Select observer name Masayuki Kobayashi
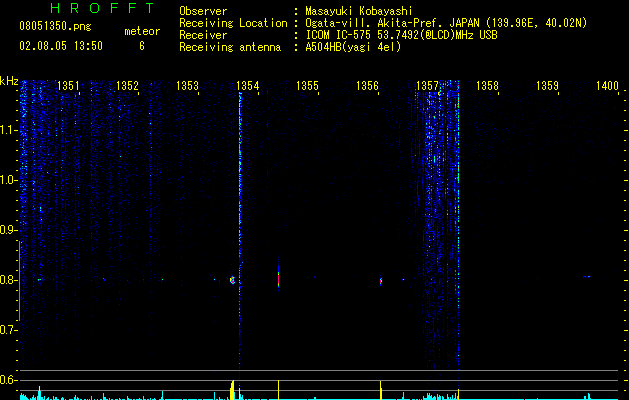 [359, 11]
